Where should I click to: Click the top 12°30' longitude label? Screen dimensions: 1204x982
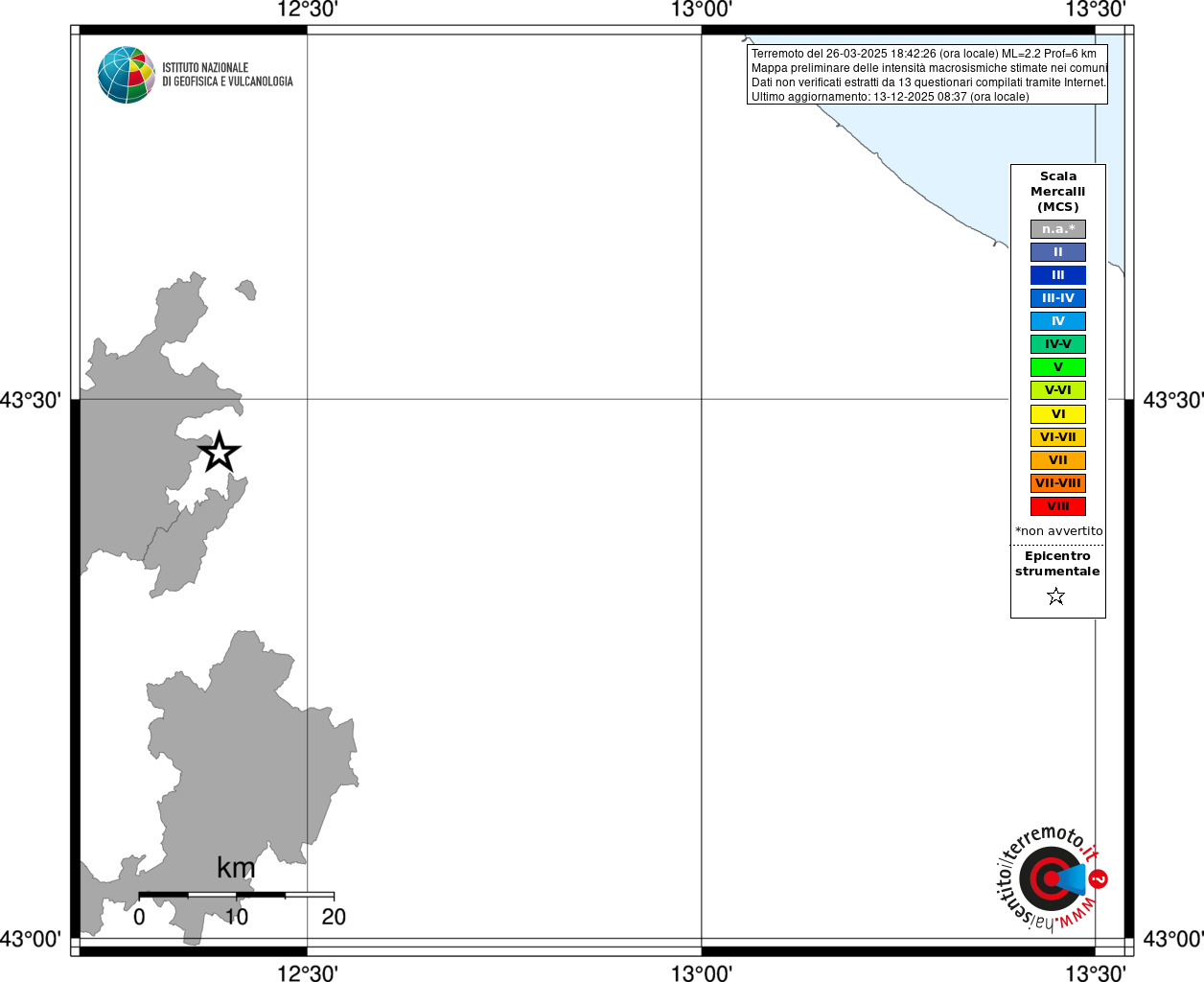coord(307,10)
